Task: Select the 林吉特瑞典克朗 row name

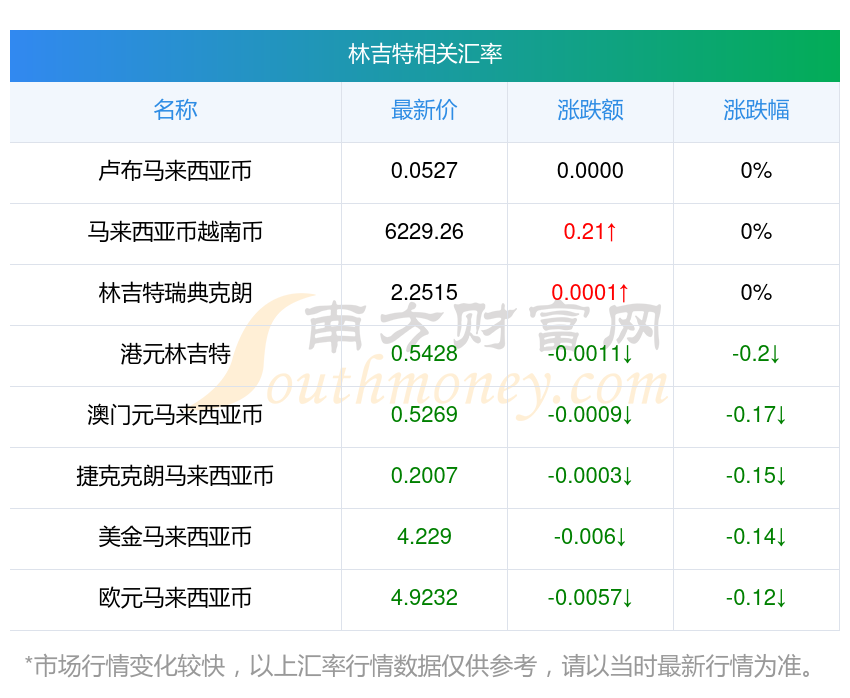Action: (x=175, y=293)
